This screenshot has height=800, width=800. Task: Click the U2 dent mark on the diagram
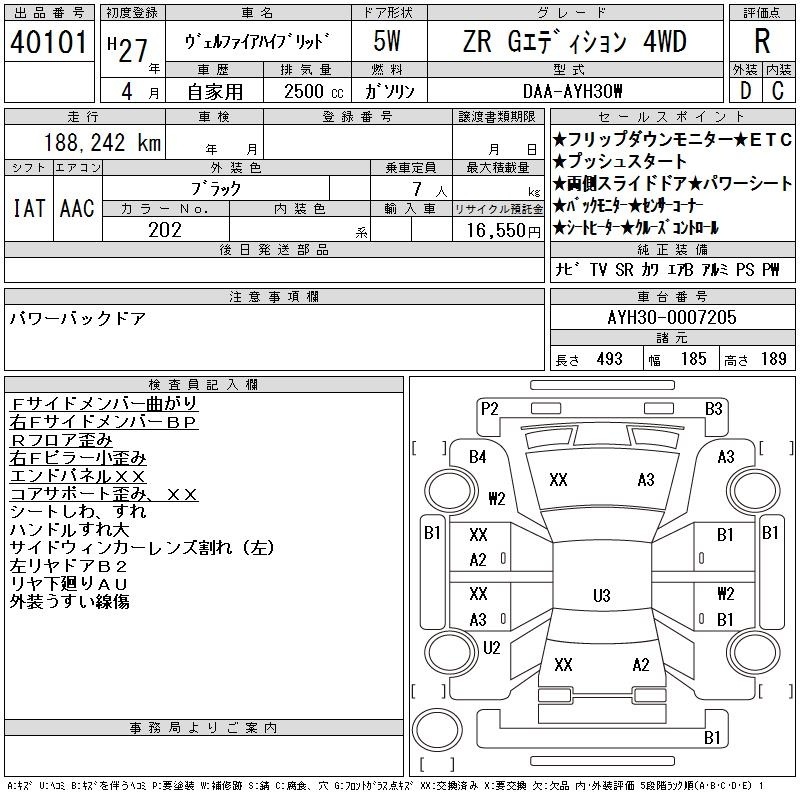pyautogui.click(x=491, y=647)
